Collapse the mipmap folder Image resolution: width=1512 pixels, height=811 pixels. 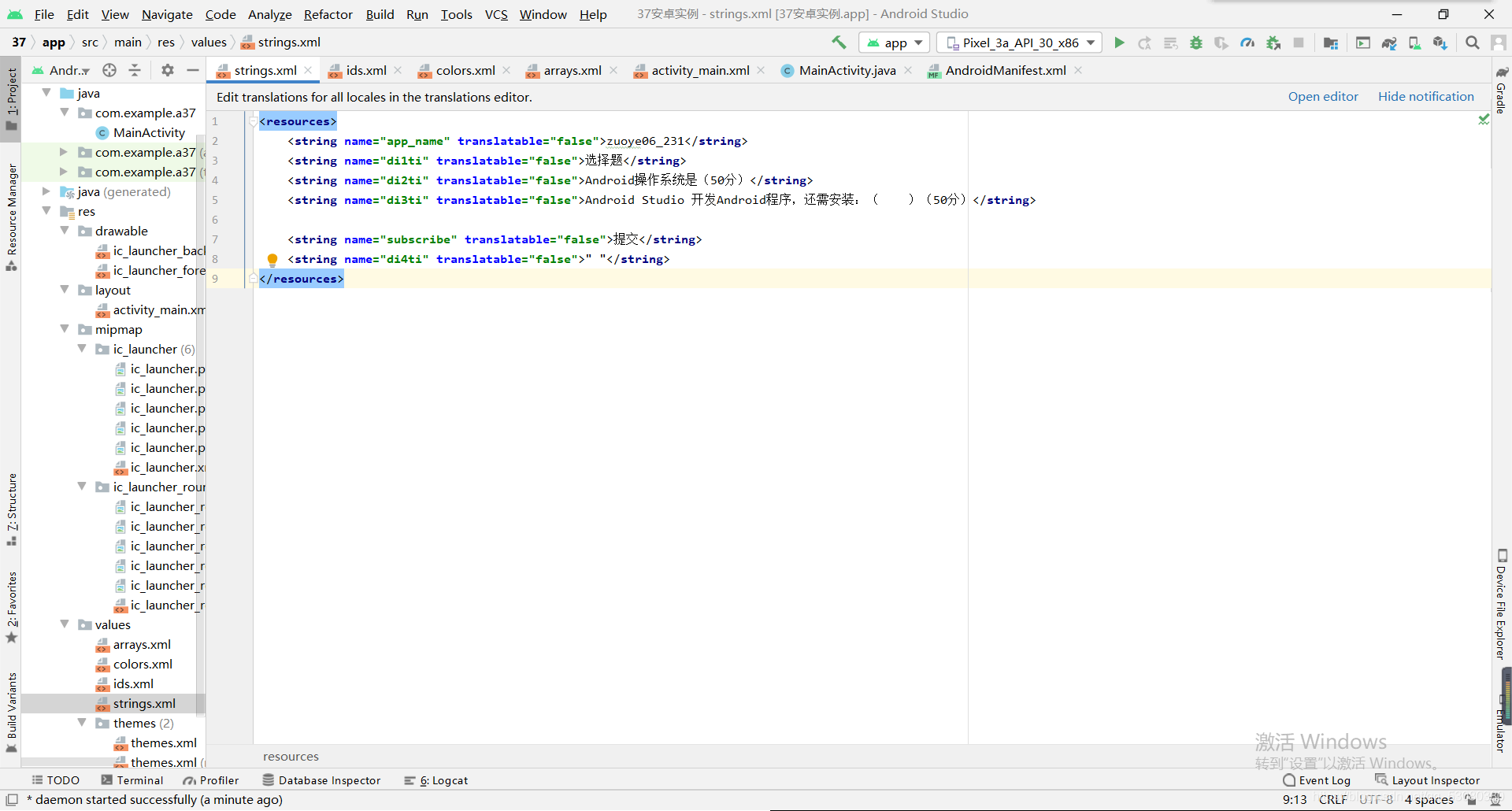click(65, 329)
